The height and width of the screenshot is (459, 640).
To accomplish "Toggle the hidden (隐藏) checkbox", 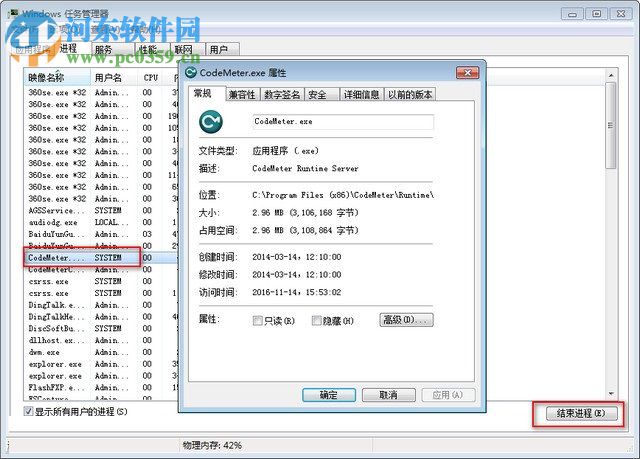I will pos(316,321).
